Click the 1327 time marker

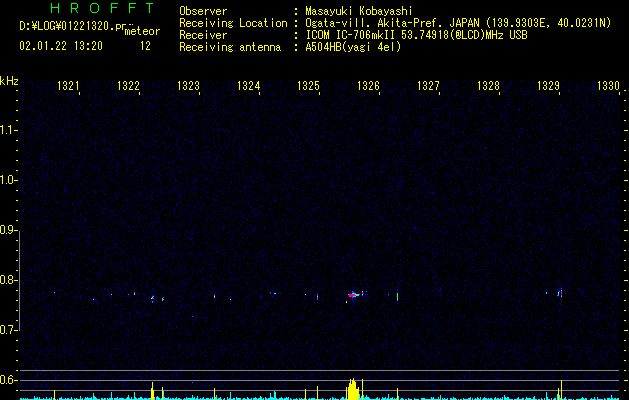coord(428,86)
